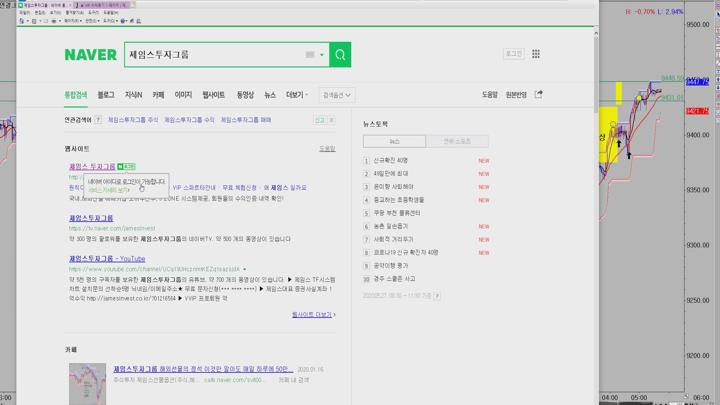Click the share icon beside 원본반영
Viewport: 720px width, 405px height.
click(x=539, y=95)
